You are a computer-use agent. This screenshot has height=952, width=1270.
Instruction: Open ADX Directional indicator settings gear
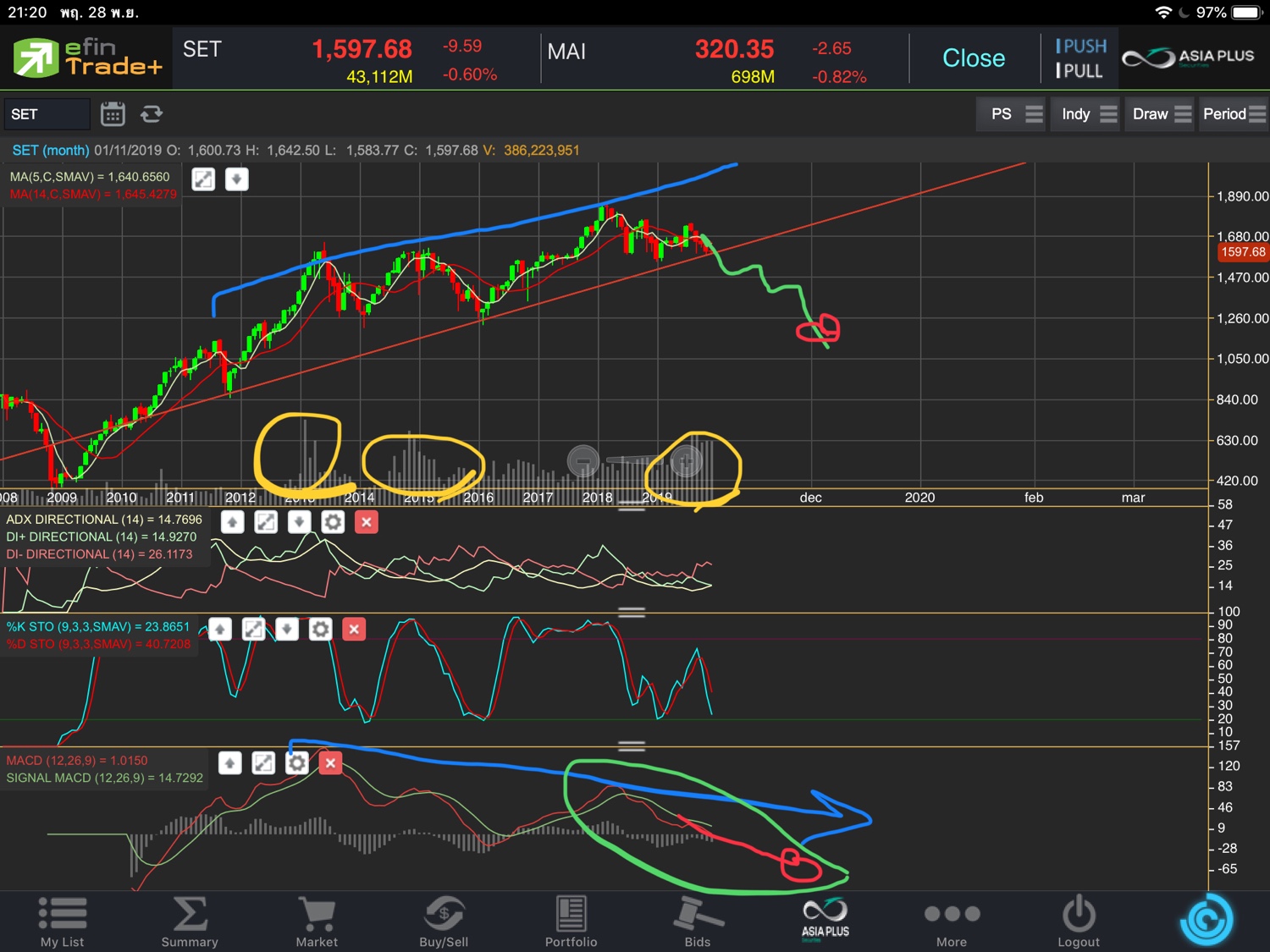point(333,522)
